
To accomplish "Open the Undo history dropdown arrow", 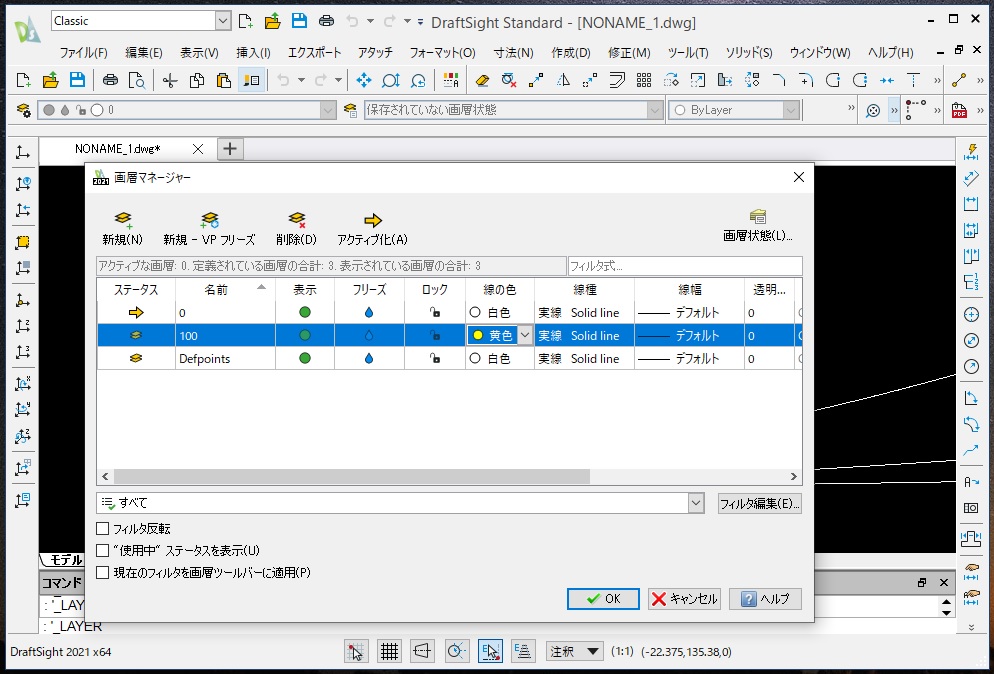I will click(x=302, y=80).
